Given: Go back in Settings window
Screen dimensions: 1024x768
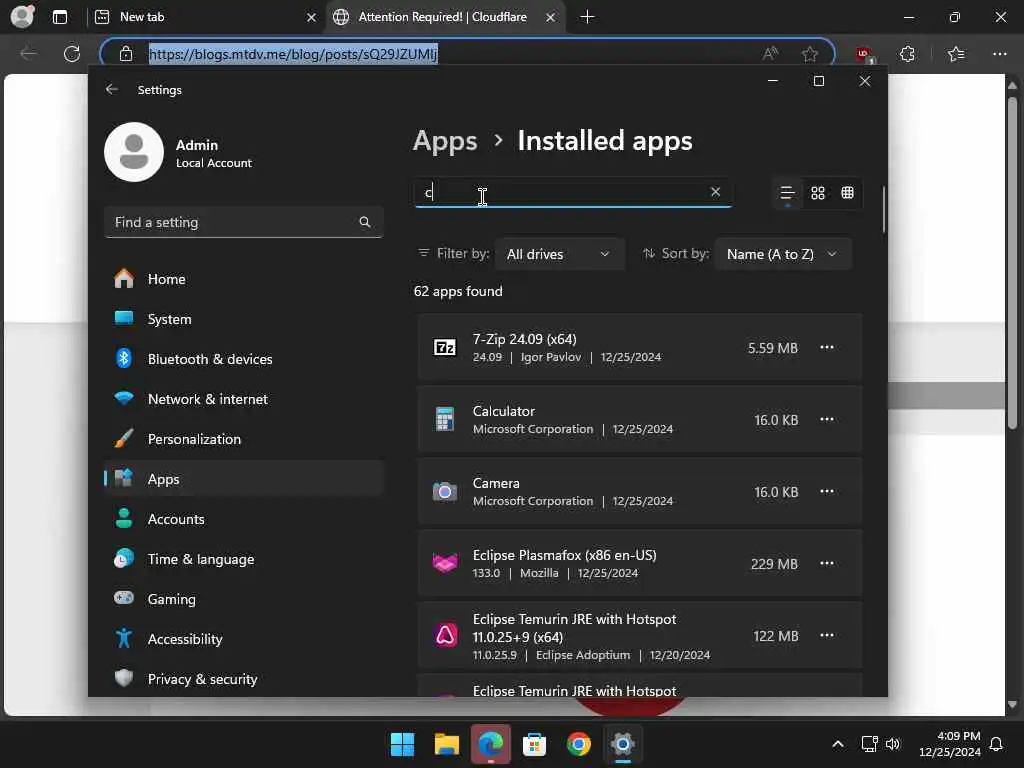Looking at the screenshot, I should click(112, 89).
